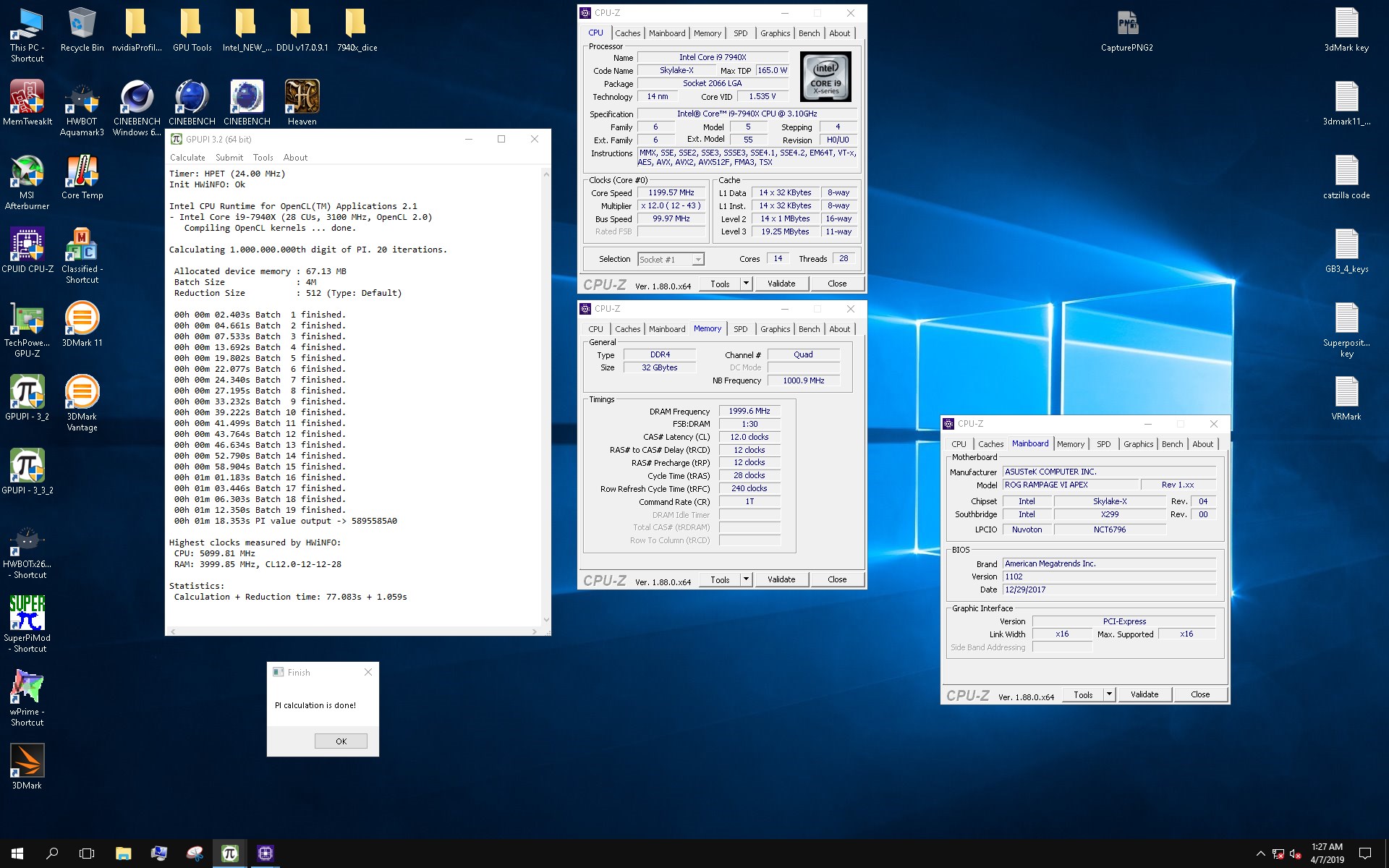Viewport: 1389px width, 868px height.
Task: Launch GPUPI - 3_3_2 desktop icon
Action: tap(27, 472)
